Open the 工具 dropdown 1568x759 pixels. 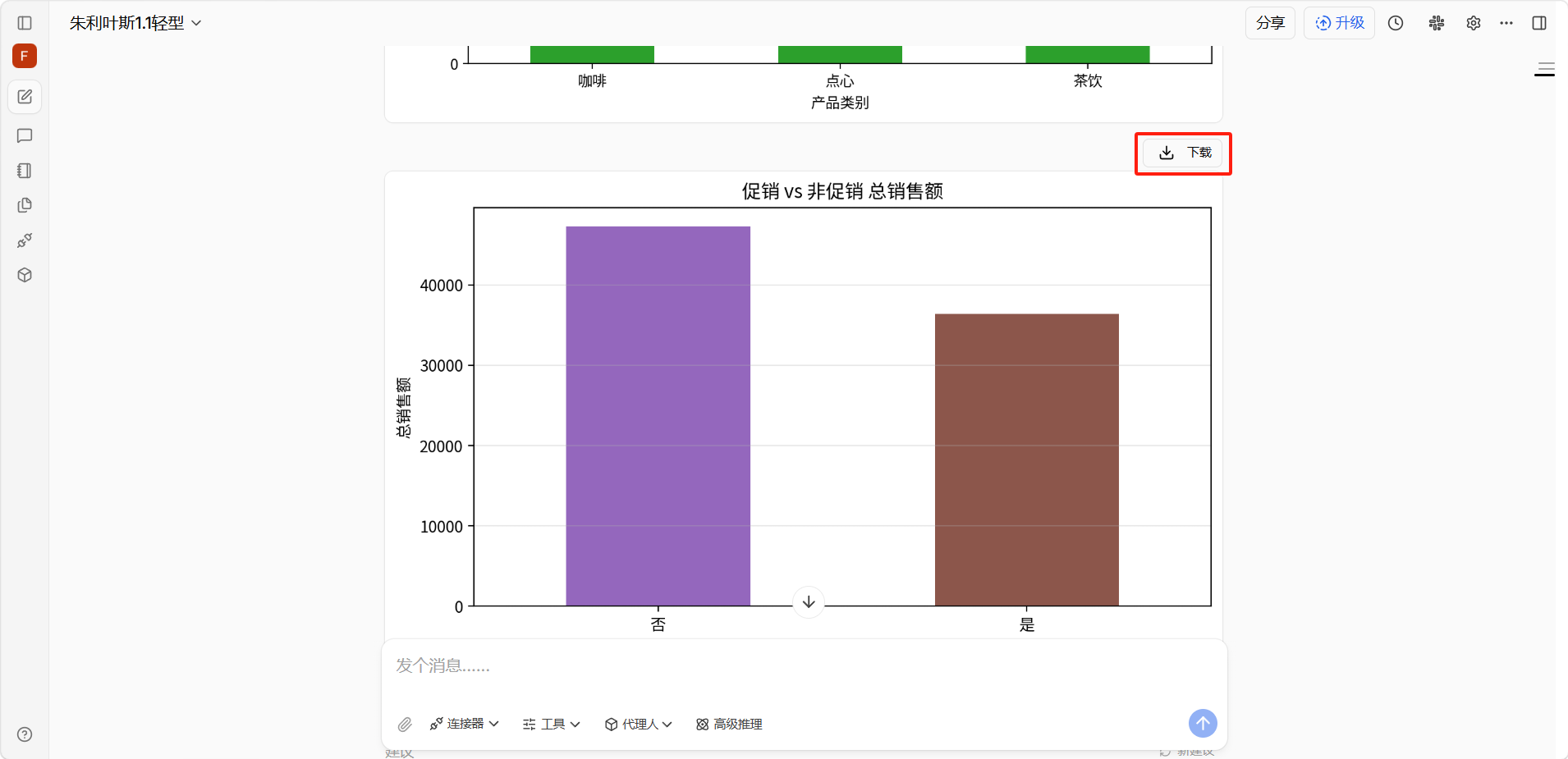click(x=552, y=724)
